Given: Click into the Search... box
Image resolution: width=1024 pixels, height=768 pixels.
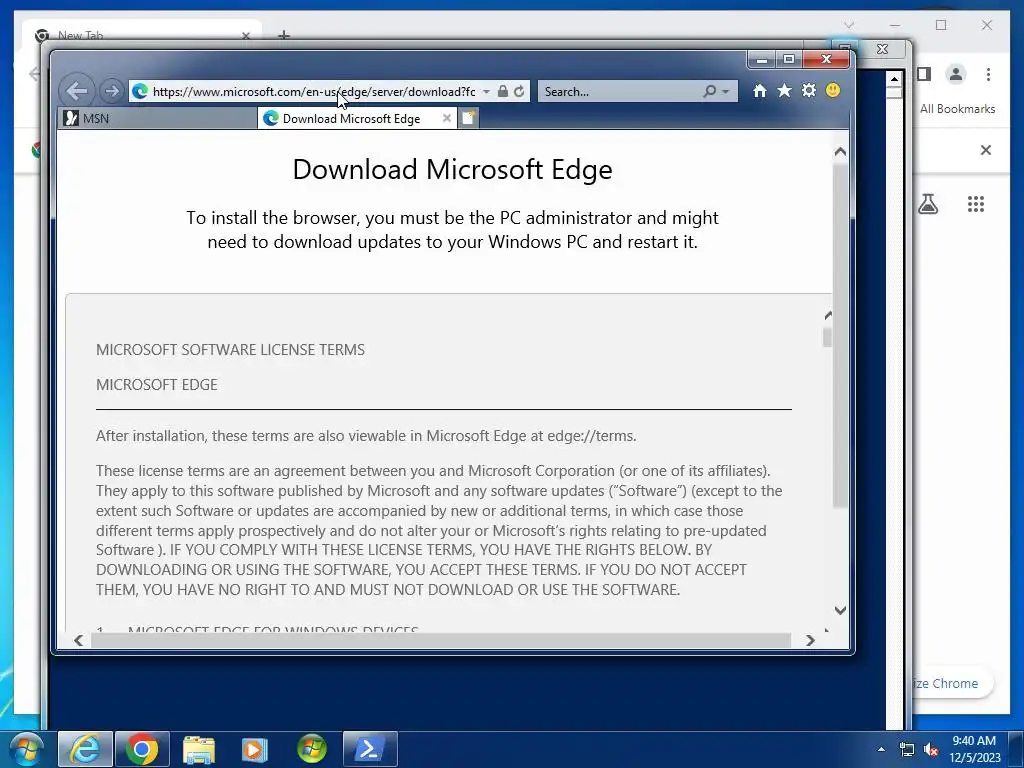Looking at the screenshot, I should (x=620, y=91).
